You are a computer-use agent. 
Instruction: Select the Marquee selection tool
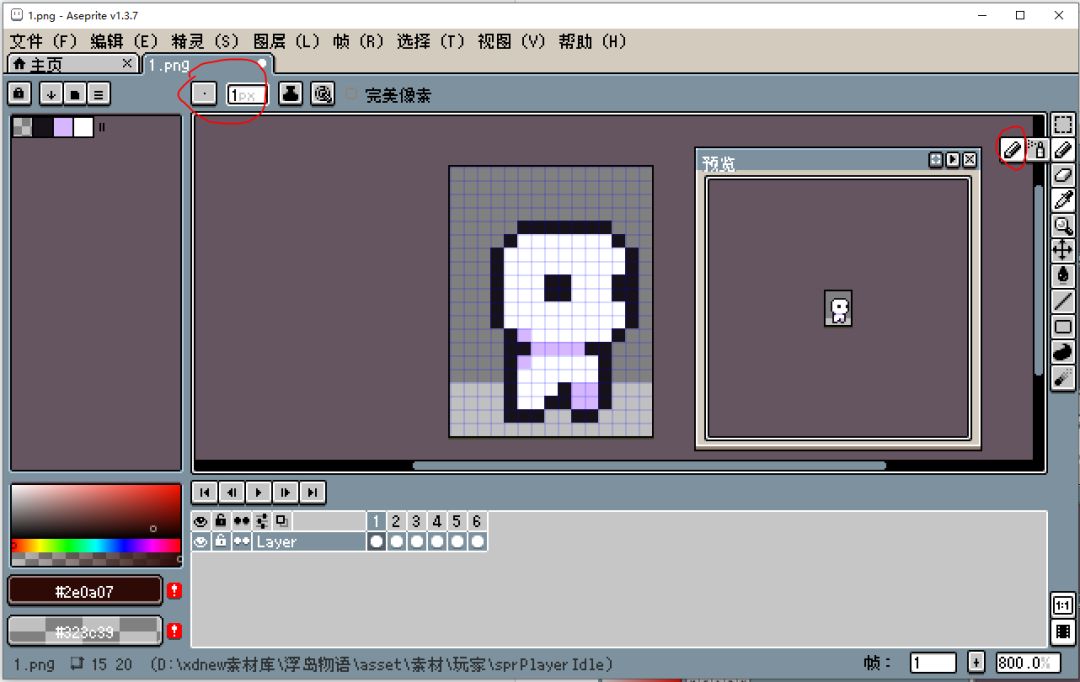1063,125
